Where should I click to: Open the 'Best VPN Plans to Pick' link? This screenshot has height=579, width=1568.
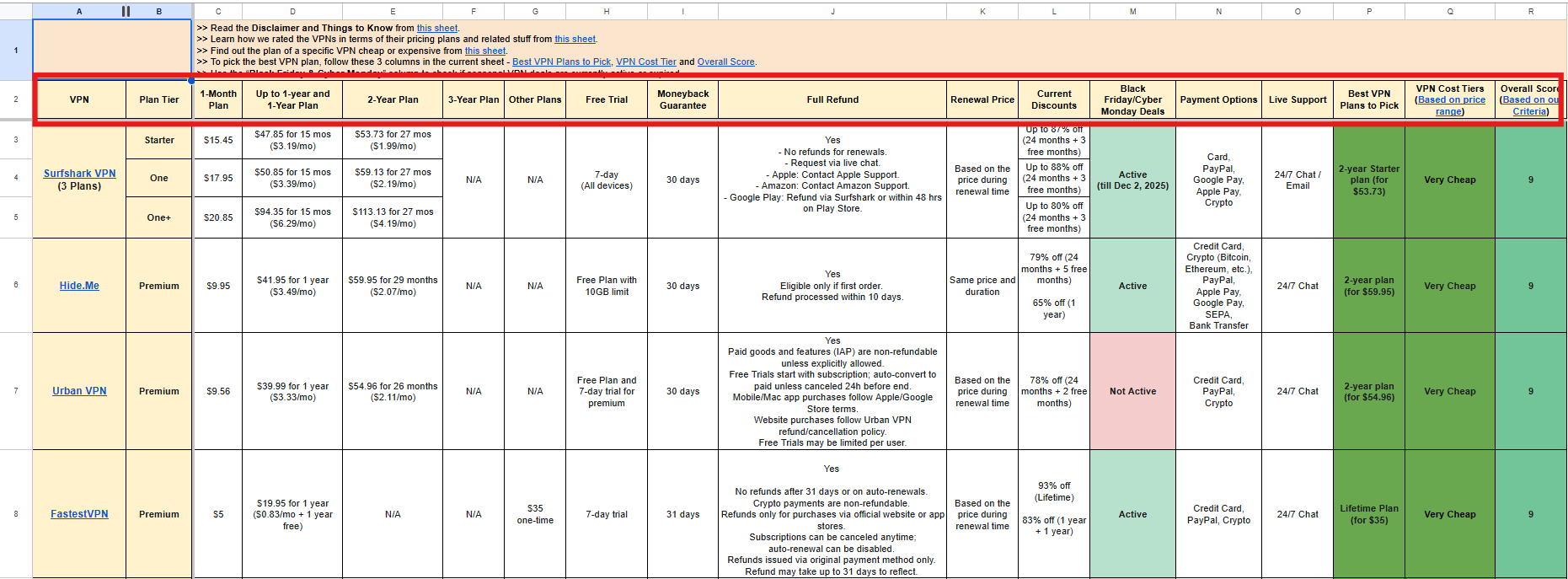click(x=561, y=62)
